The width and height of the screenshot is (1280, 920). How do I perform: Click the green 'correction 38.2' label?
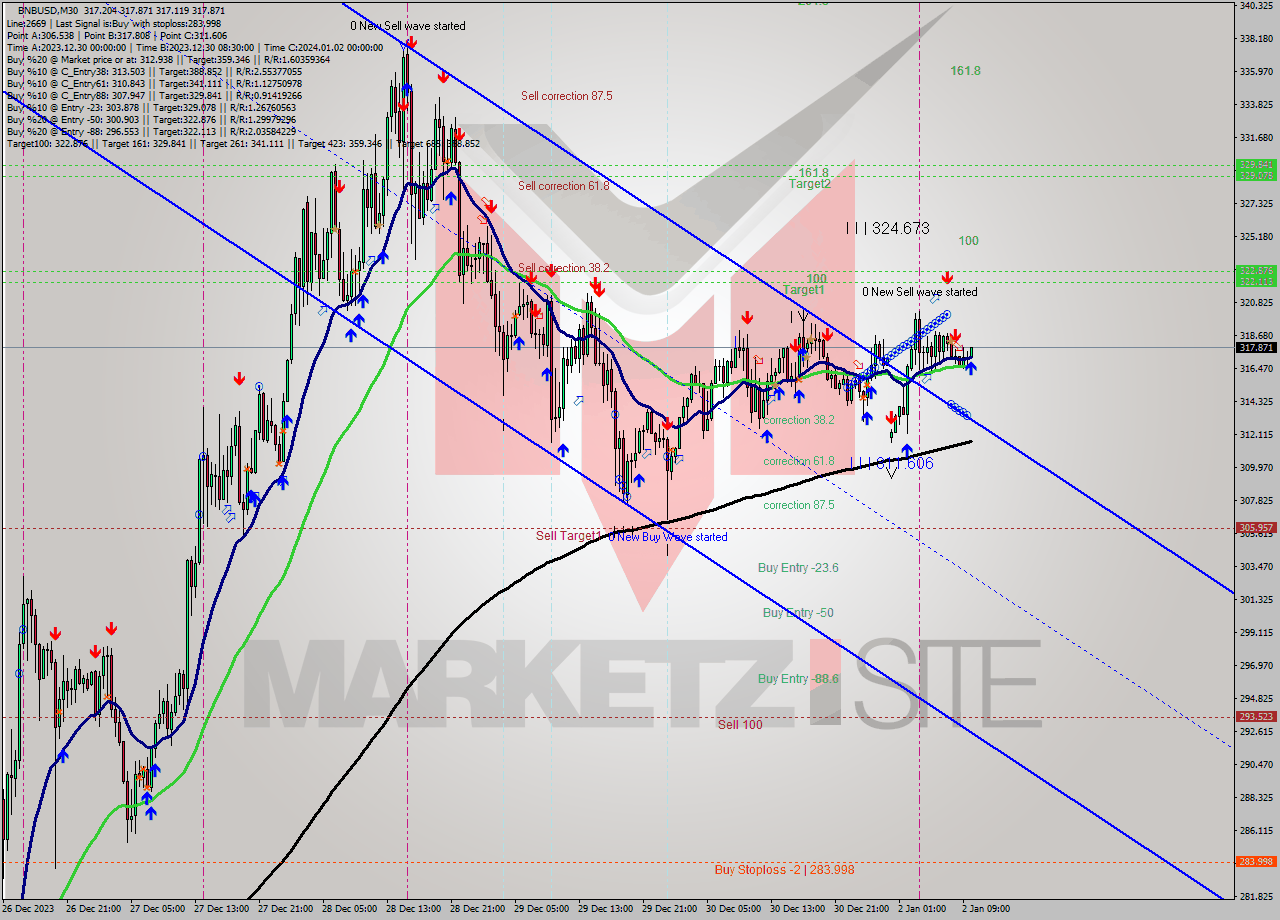click(798, 420)
